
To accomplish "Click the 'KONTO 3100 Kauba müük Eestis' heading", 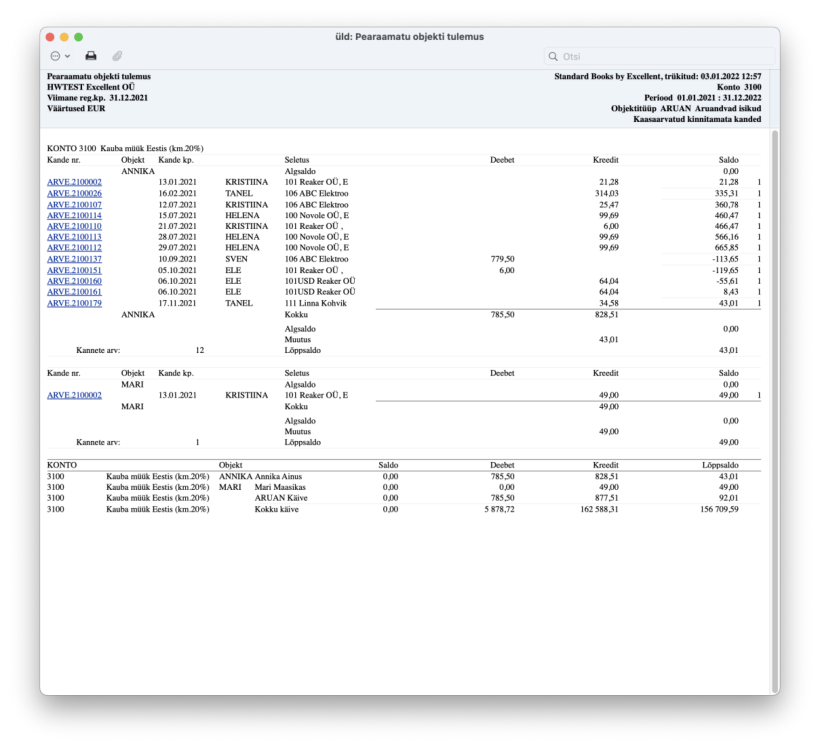I will [x=125, y=149].
